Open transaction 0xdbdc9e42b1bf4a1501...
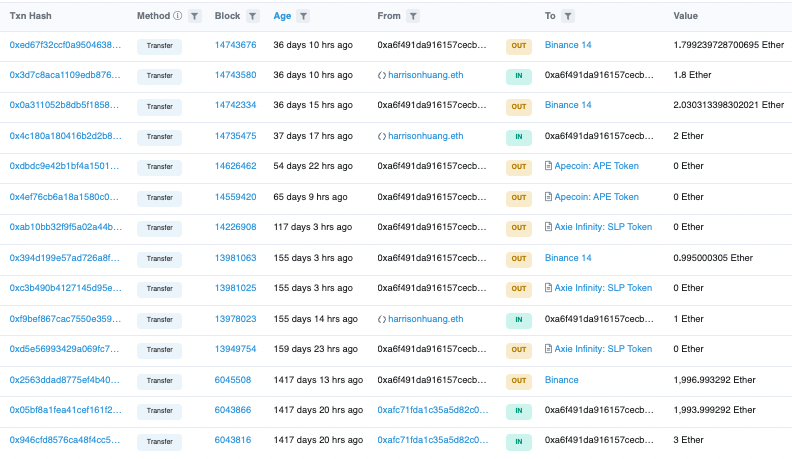Image resolution: width=792 pixels, height=459 pixels. [64, 166]
